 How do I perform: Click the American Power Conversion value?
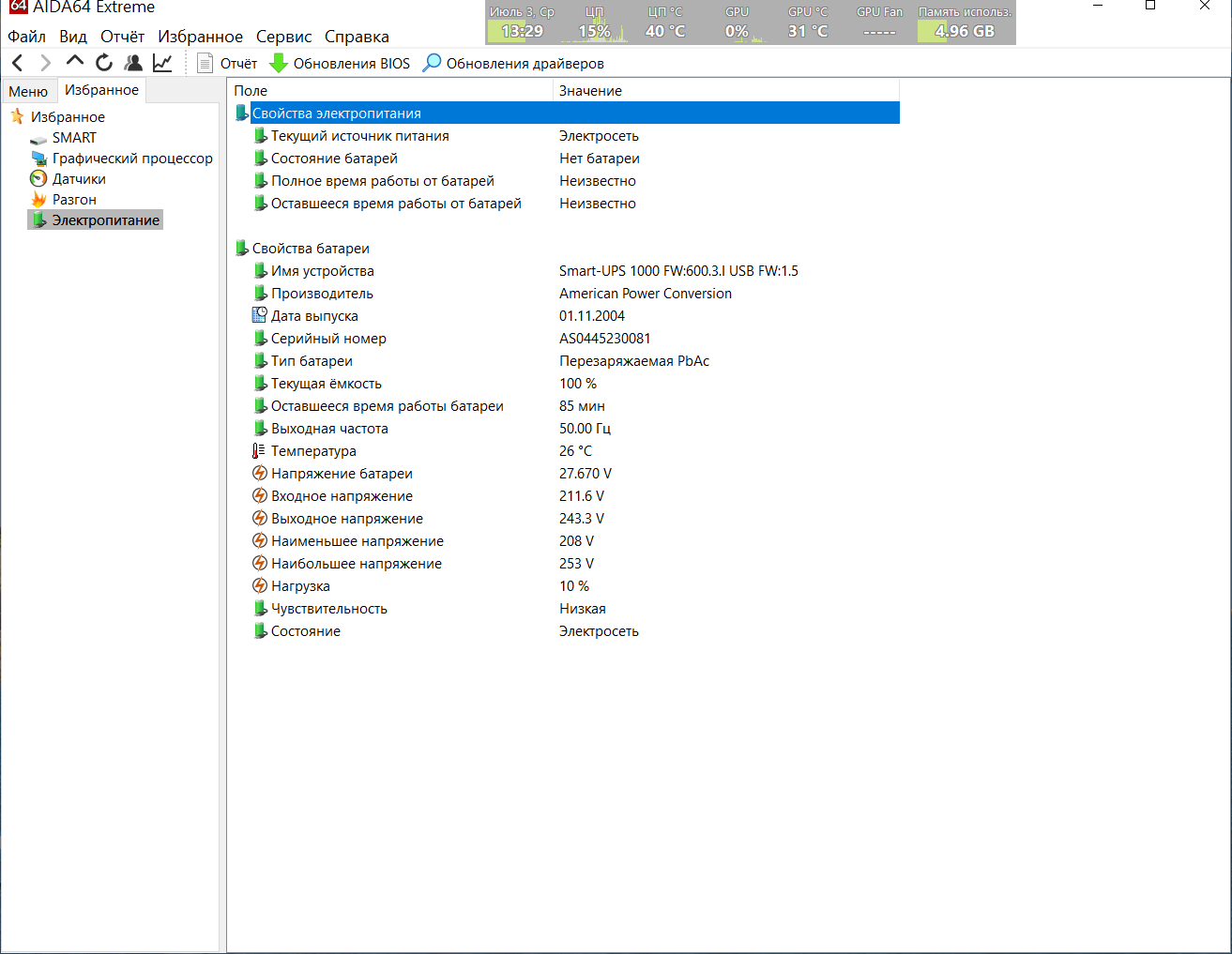(646, 294)
